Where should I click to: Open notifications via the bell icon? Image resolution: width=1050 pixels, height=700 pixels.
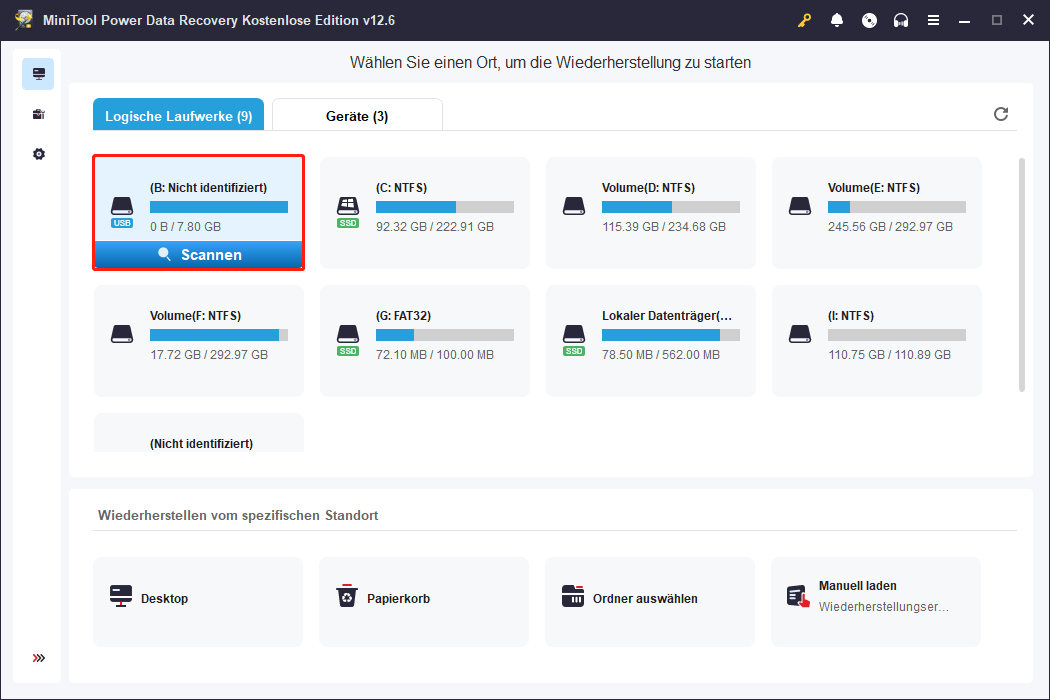(836, 20)
